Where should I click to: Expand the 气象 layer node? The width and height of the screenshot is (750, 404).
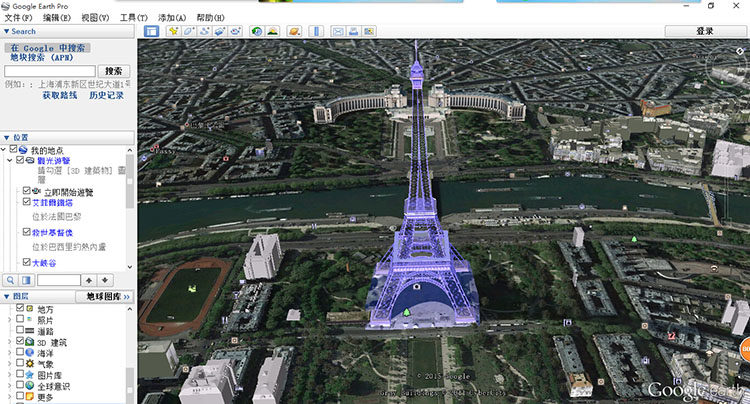(x=10, y=363)
